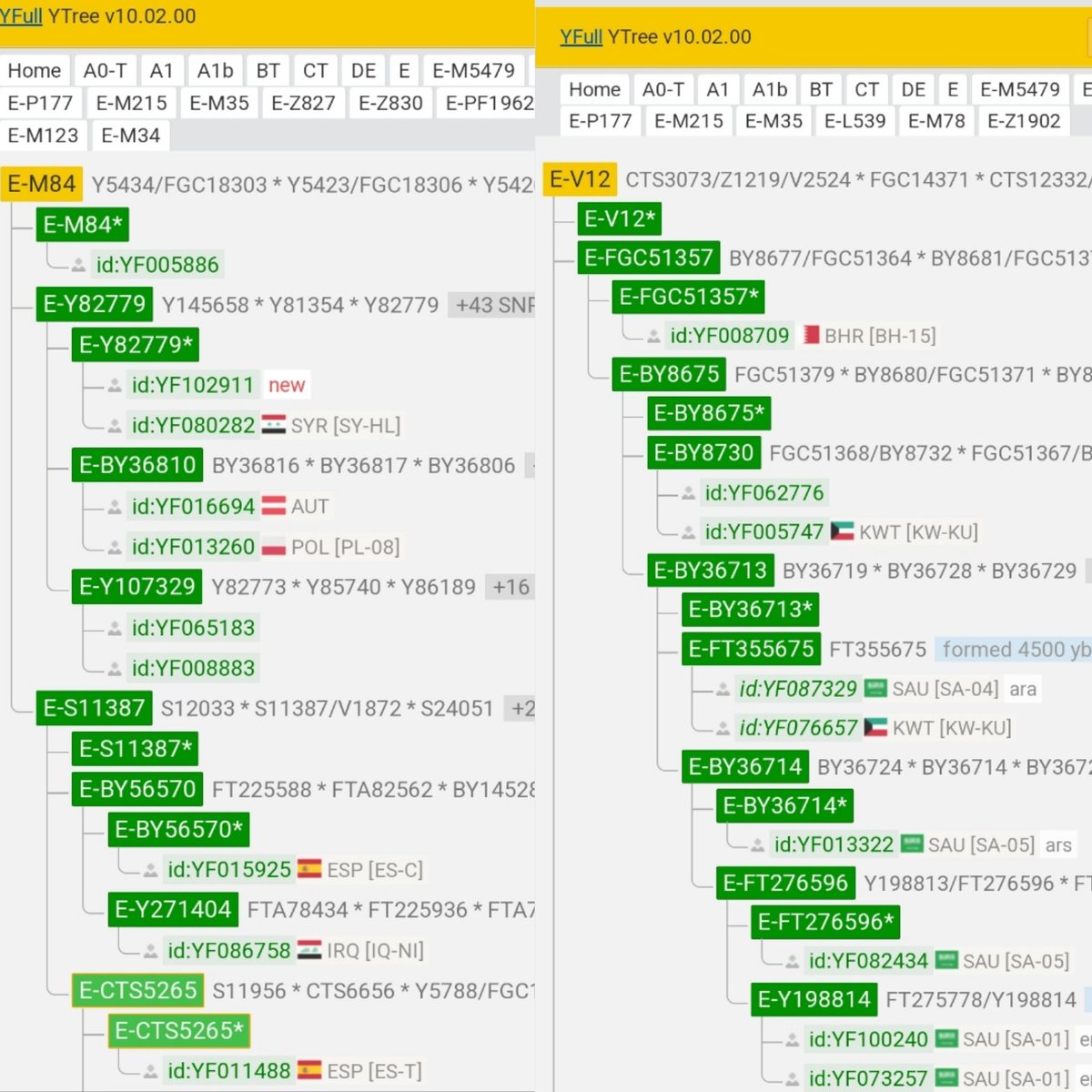Open sample id:YF015925 from Spain
Viewport: 1092px width, 1092px height.
pos(228,870)
